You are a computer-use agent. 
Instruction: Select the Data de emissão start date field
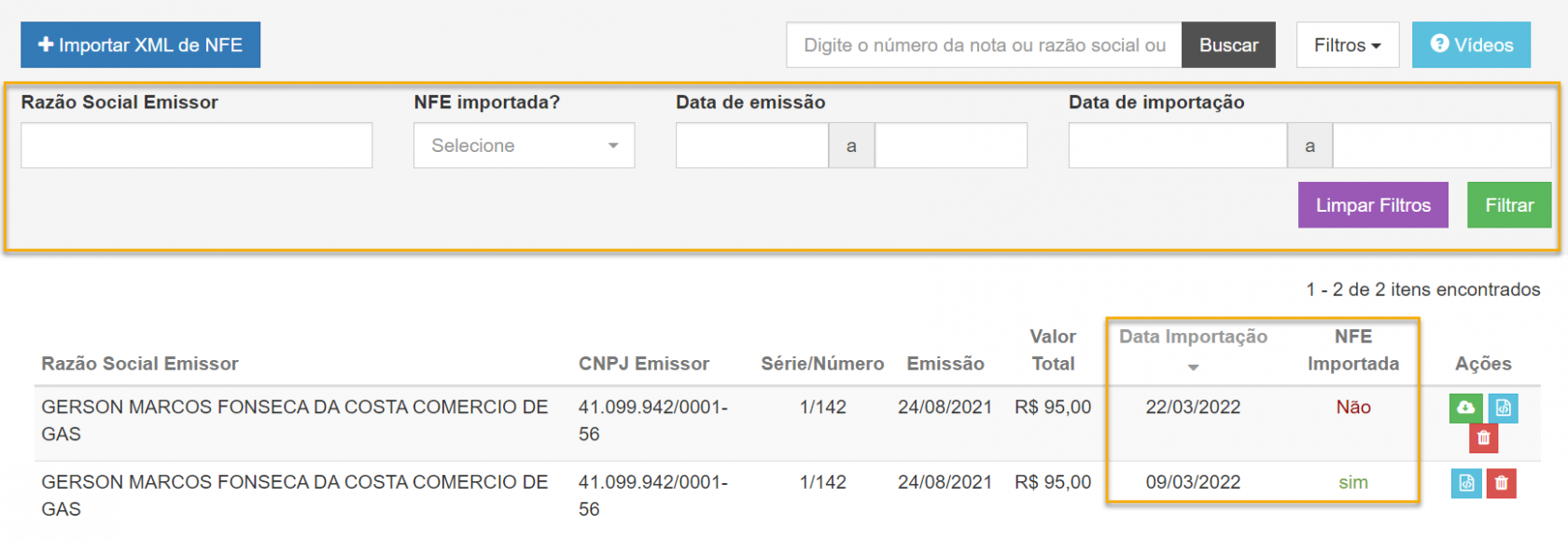751,146
